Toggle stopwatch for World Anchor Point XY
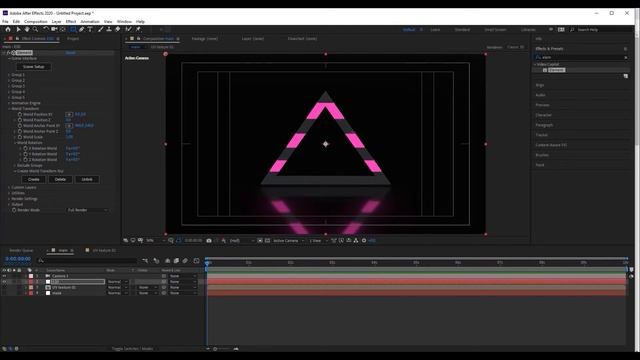 pyautogui.click(x=20, y=126)
